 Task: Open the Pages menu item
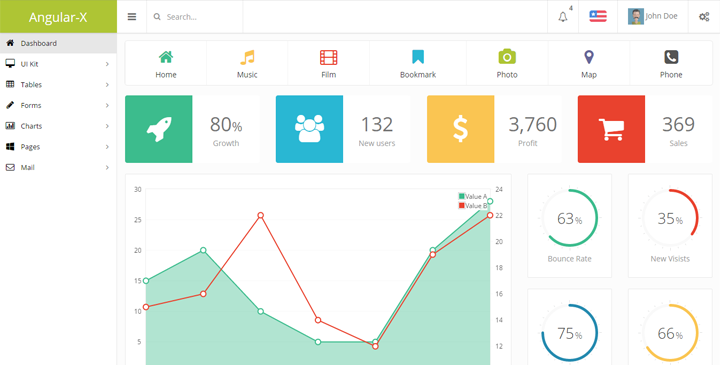pos(58,146)
